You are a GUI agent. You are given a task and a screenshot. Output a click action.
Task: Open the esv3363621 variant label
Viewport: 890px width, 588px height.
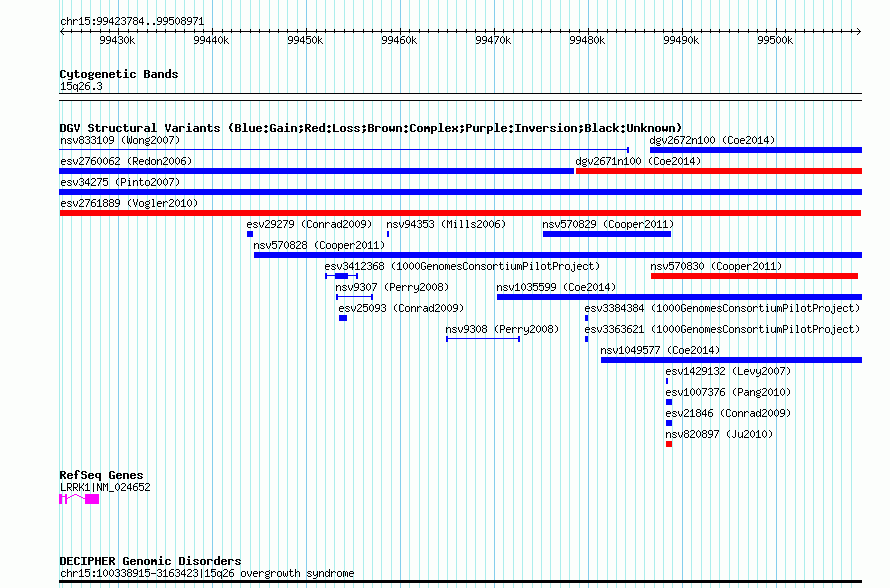click(x=722, y=329)
